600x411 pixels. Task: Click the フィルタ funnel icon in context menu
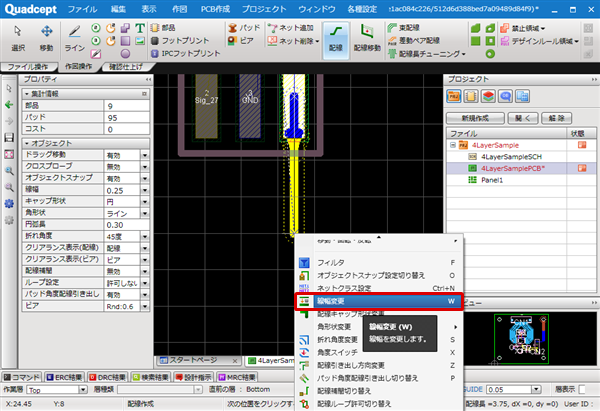[304, 263]
